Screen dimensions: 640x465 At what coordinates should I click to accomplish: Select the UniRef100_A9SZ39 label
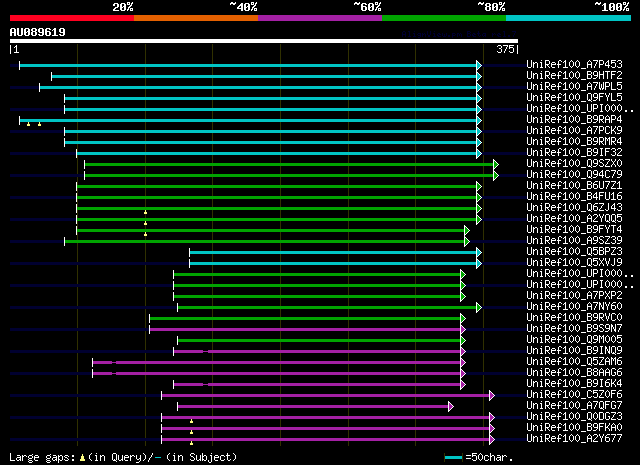[x=574, y=241]
